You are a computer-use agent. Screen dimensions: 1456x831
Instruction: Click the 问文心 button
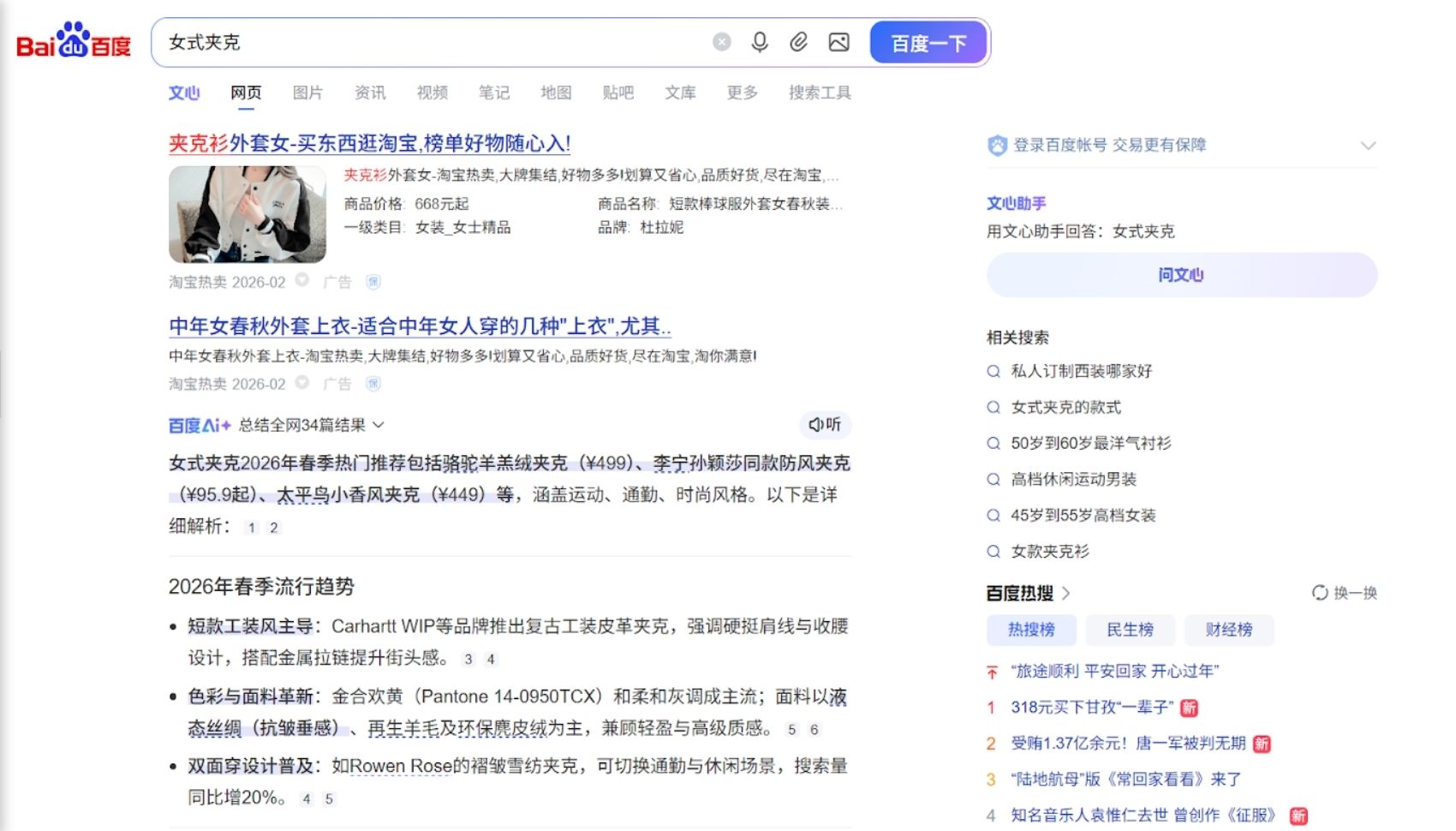pos(1181,275)
